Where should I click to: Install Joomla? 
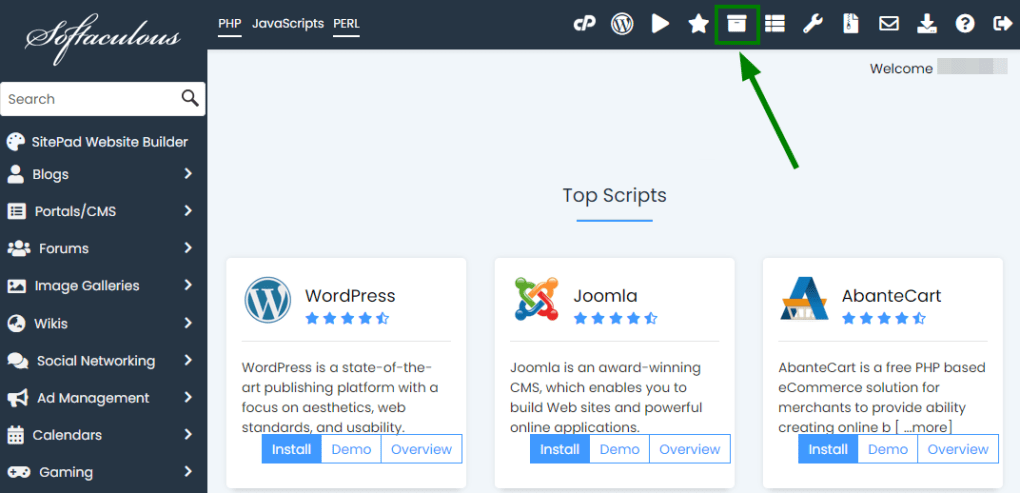pyautogui.click(x=560, y=449)
